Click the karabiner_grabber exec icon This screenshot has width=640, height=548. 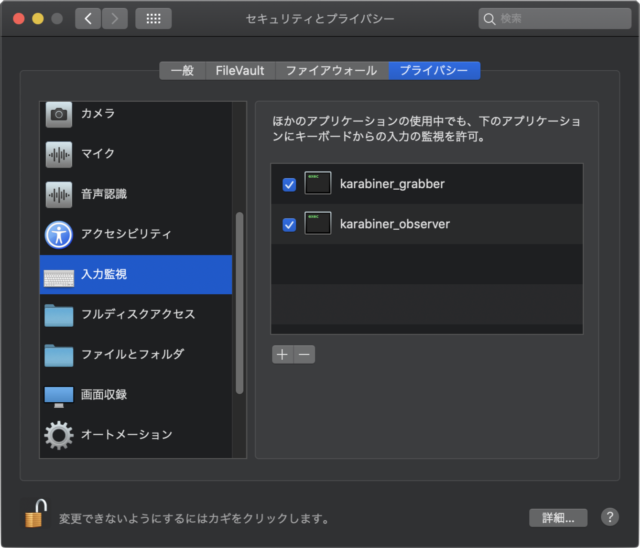(318, 183)
